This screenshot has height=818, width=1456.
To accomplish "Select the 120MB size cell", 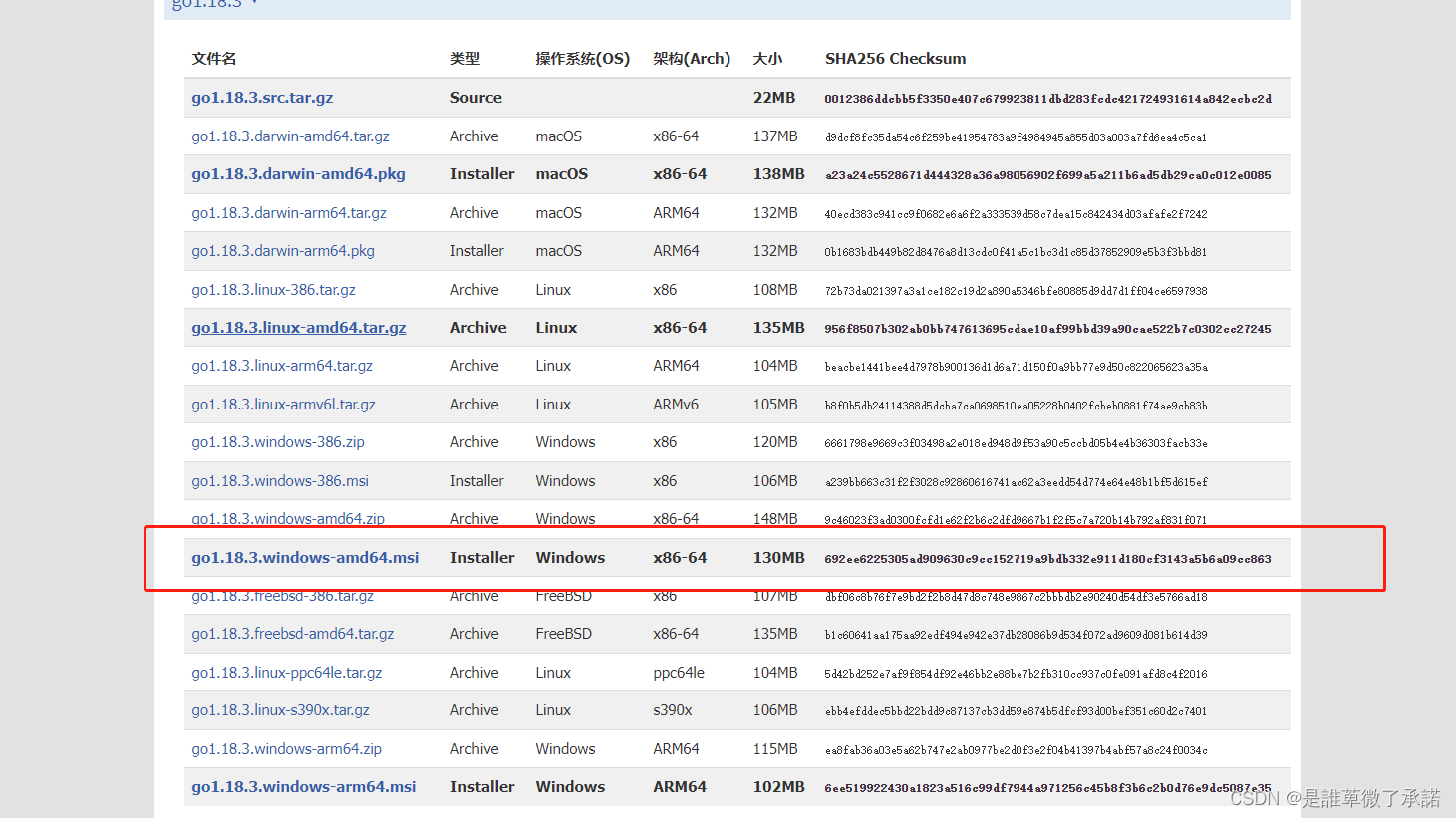I will (x=775, y=442).
